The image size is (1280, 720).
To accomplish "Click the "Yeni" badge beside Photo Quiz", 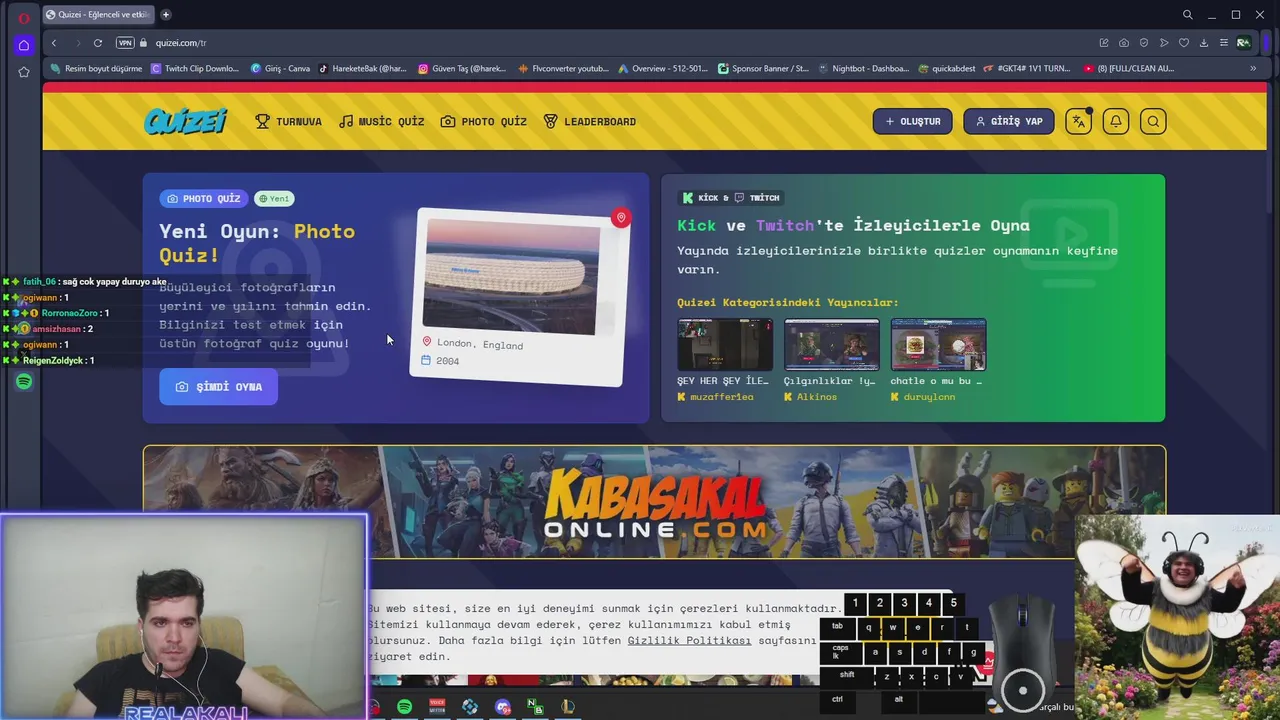I will click(274, 198).
